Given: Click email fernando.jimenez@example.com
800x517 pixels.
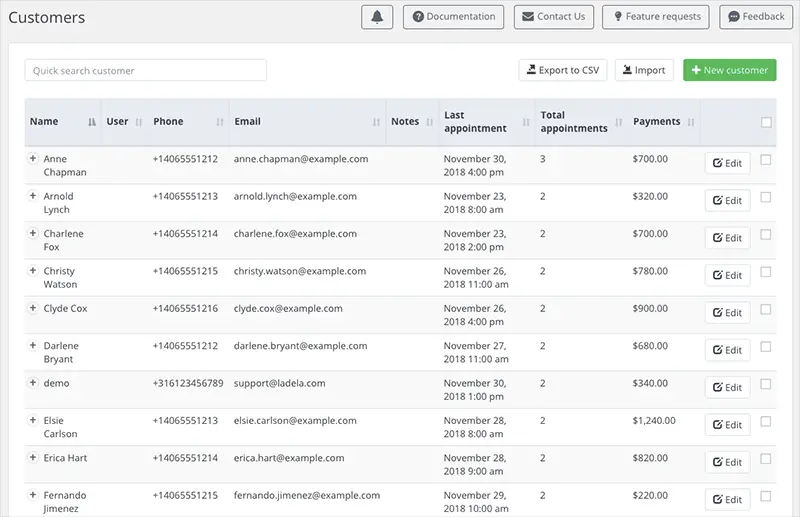Looking at the screenshot, I should [307, 496].
